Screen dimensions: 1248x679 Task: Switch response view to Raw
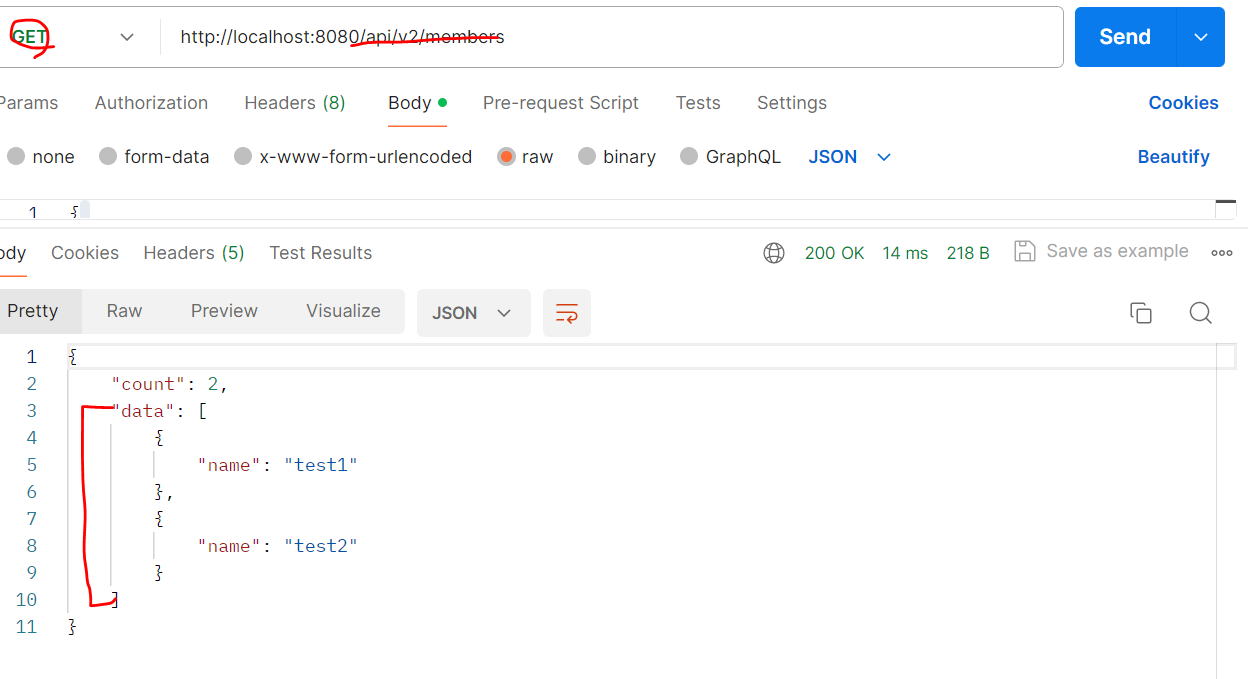pos(125,311)
